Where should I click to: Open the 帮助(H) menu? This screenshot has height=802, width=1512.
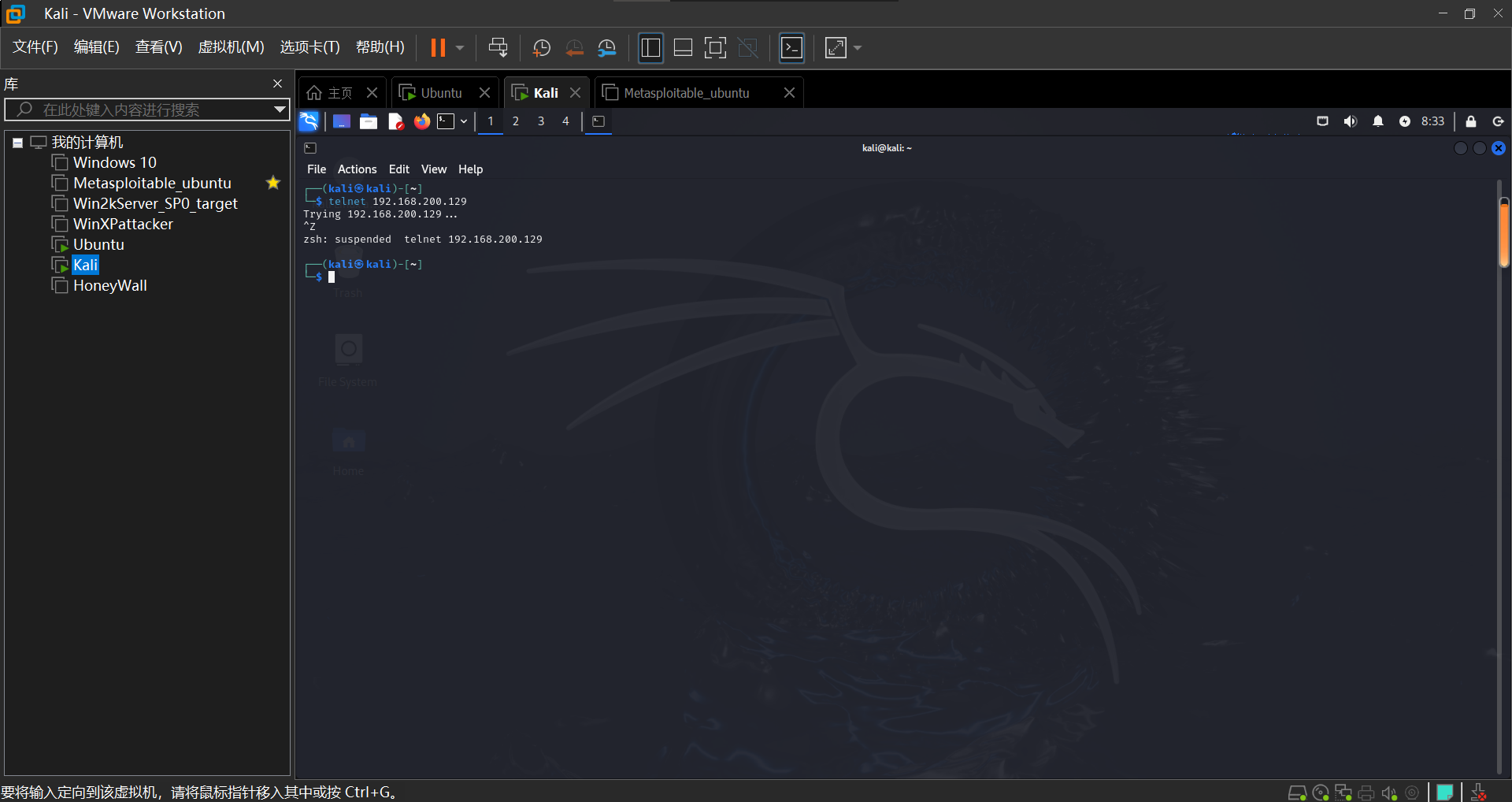[x=380, y=47]
